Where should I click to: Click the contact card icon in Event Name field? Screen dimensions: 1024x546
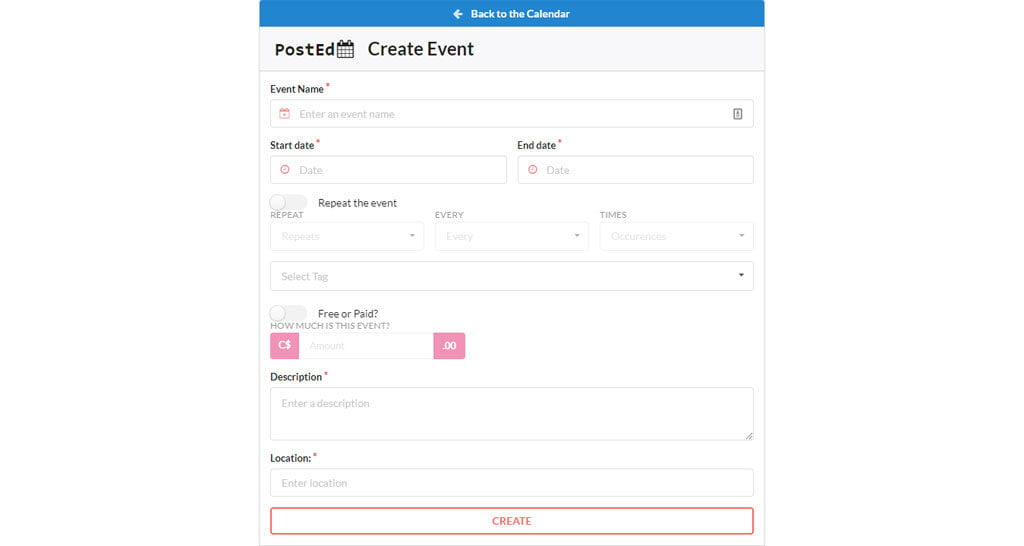coord(738,114)
